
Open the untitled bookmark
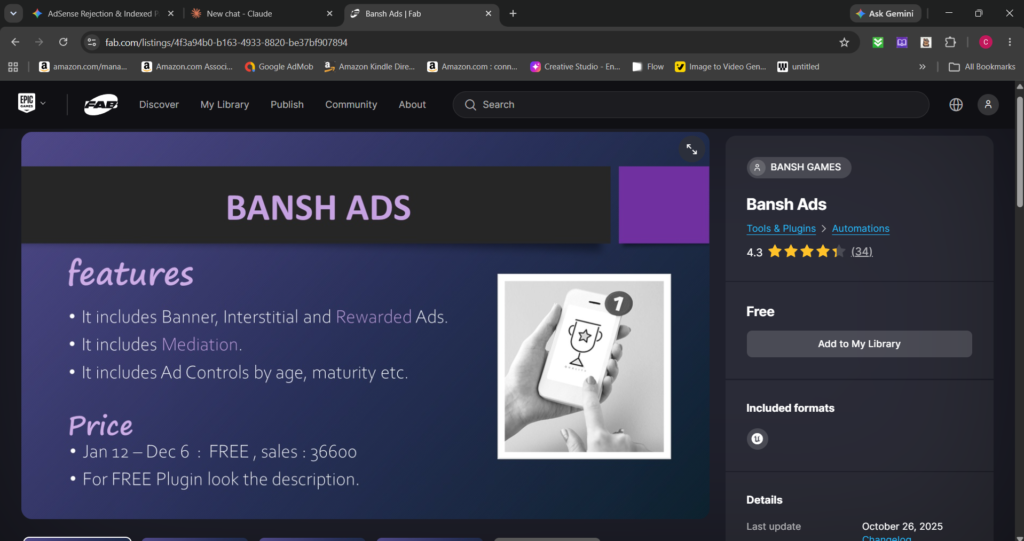(x=798, y=67)
